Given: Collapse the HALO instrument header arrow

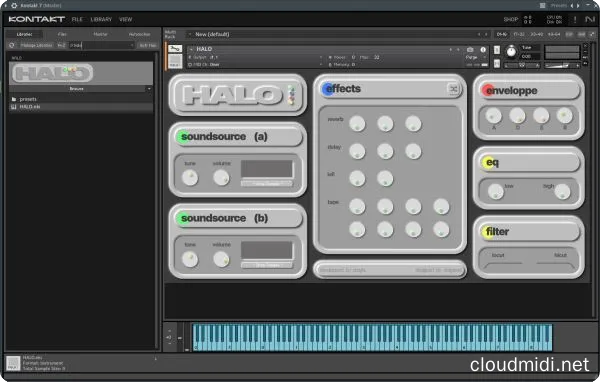Looking at the screenshot, I should pyautogui.click(x=191, y=49).
